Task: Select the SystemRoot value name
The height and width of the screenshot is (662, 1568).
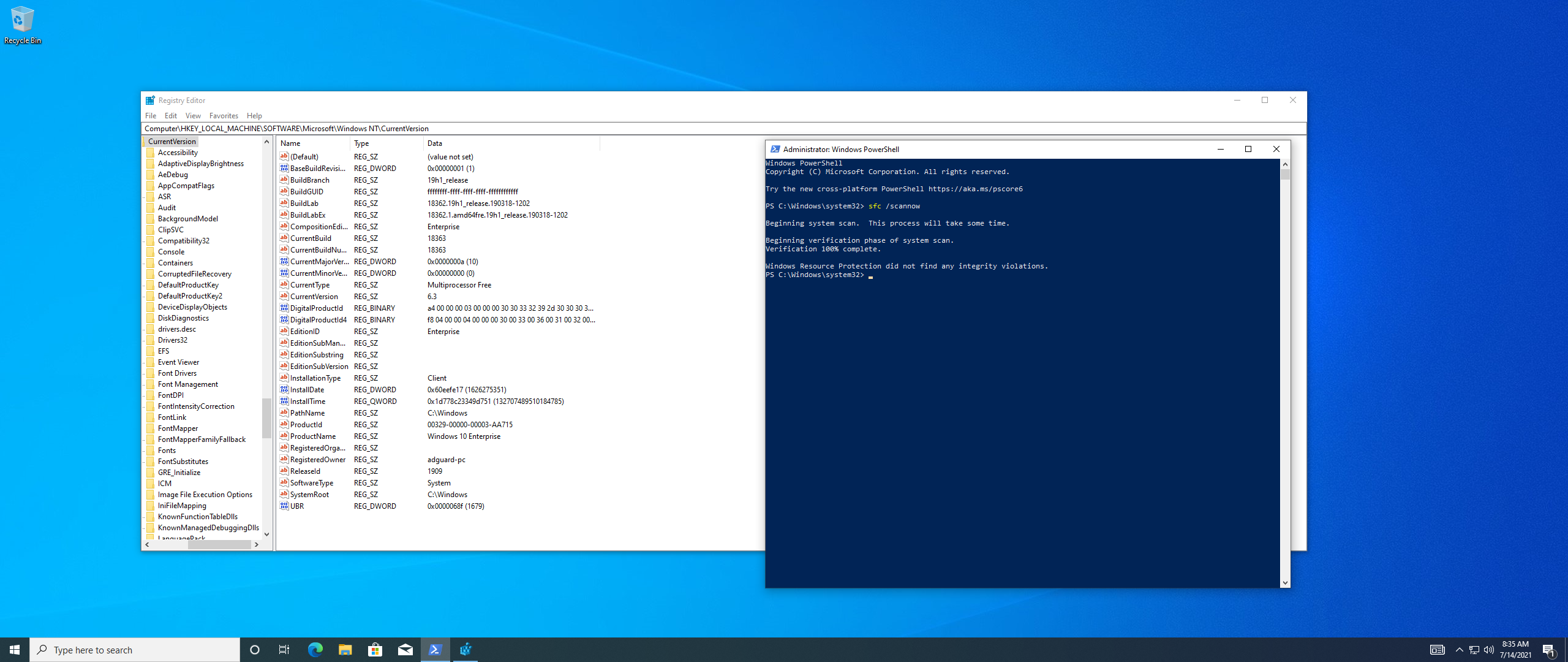Action: tap(309, 495)
